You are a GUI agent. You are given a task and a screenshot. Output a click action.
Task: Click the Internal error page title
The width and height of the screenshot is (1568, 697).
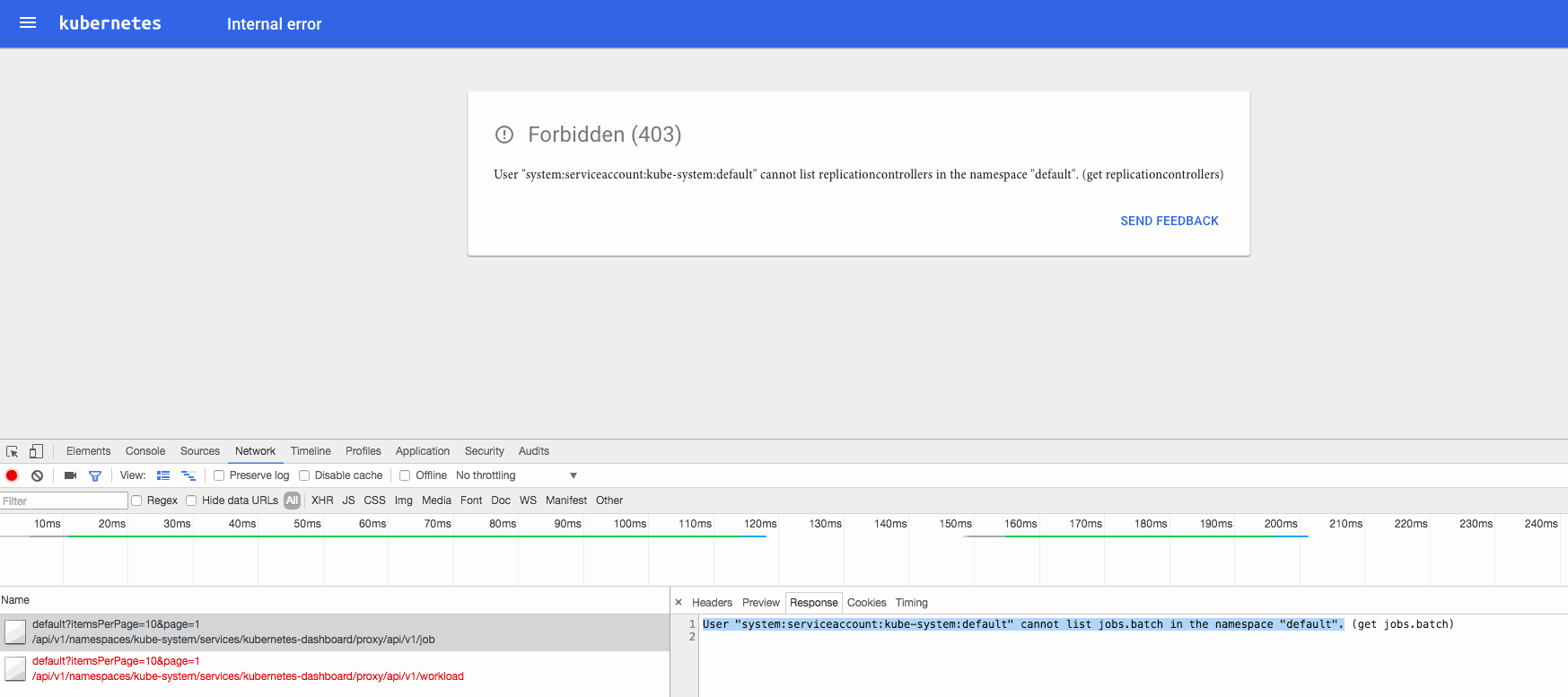274,24
